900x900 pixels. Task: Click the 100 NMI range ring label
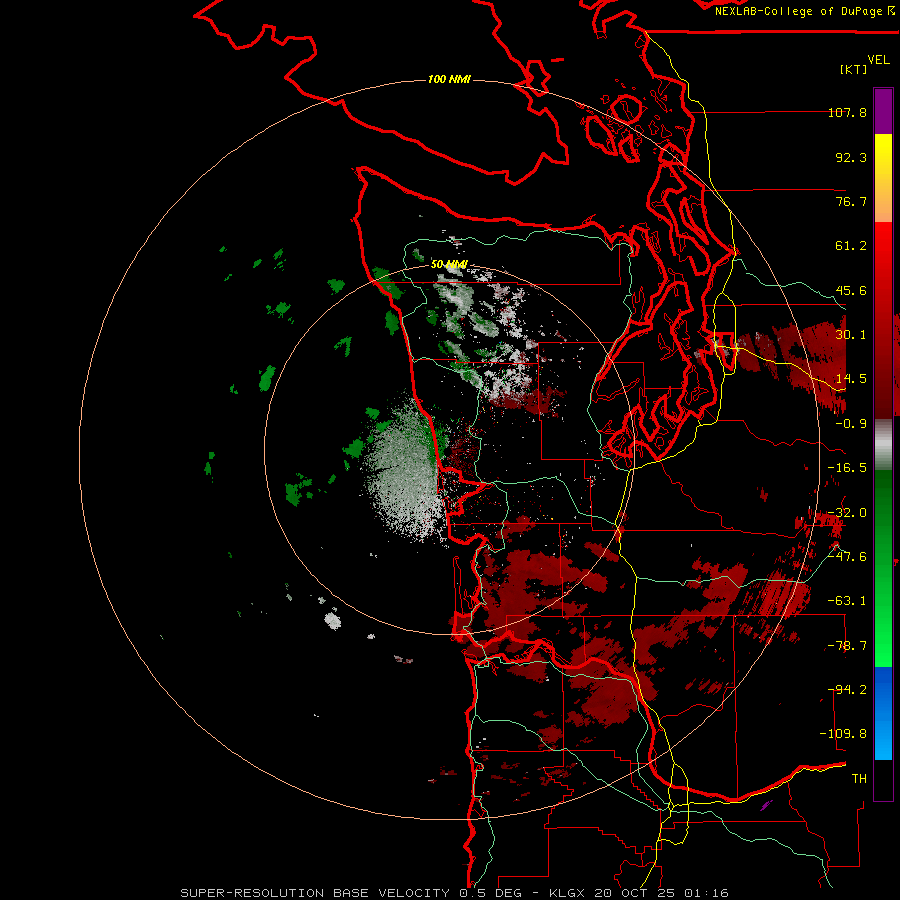pos(449,79)
